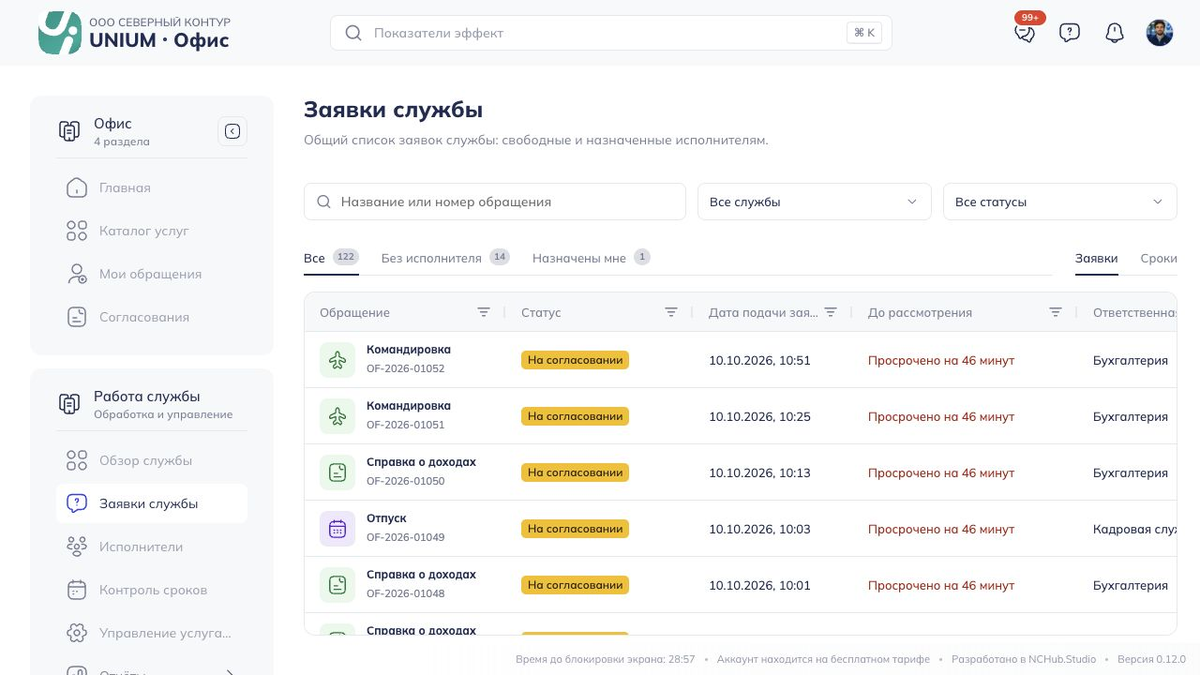Click the grid icon beside Каталог услуг
The image size is (1200, 675).
77,231
